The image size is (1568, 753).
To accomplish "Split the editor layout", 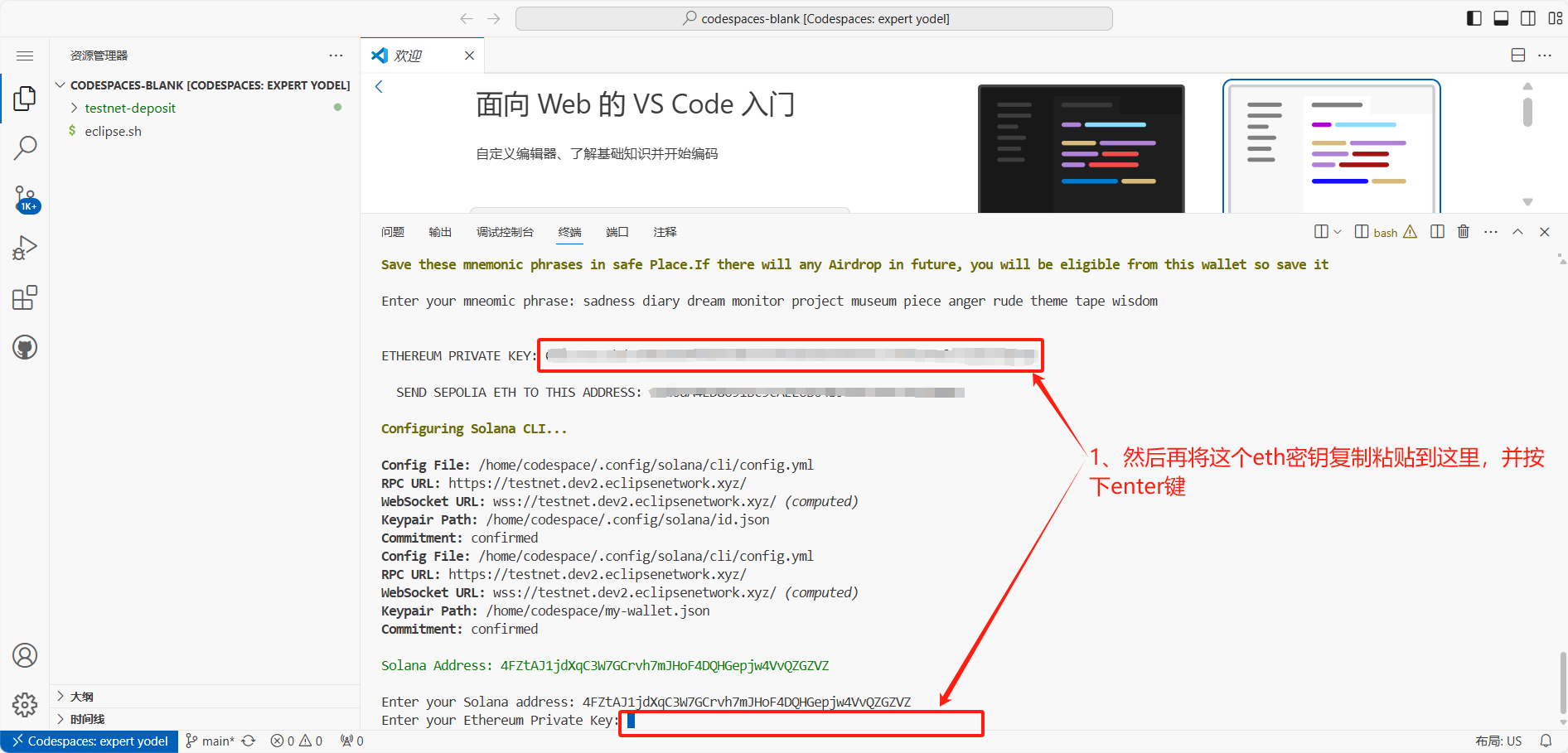I will [x=1518, y=55].
